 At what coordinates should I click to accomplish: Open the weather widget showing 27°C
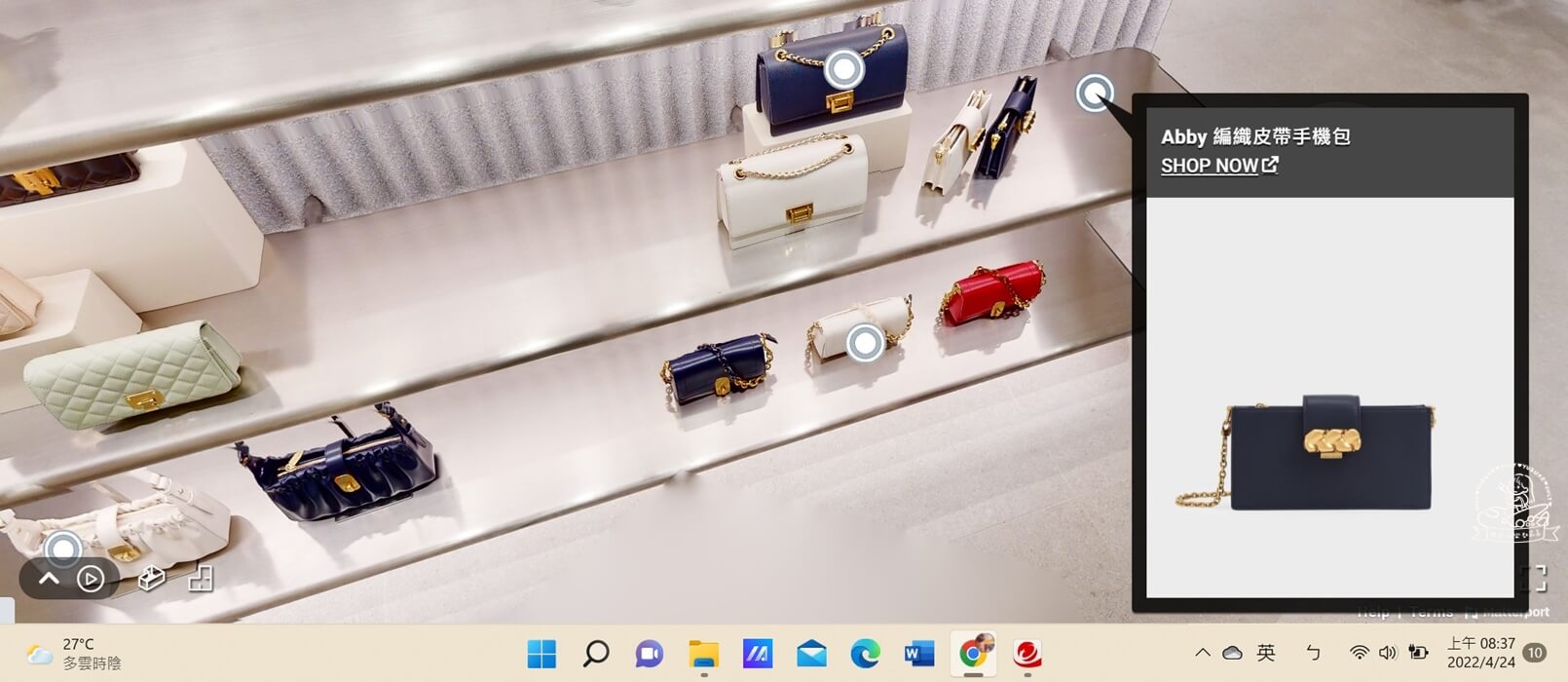tap(73, 654)
